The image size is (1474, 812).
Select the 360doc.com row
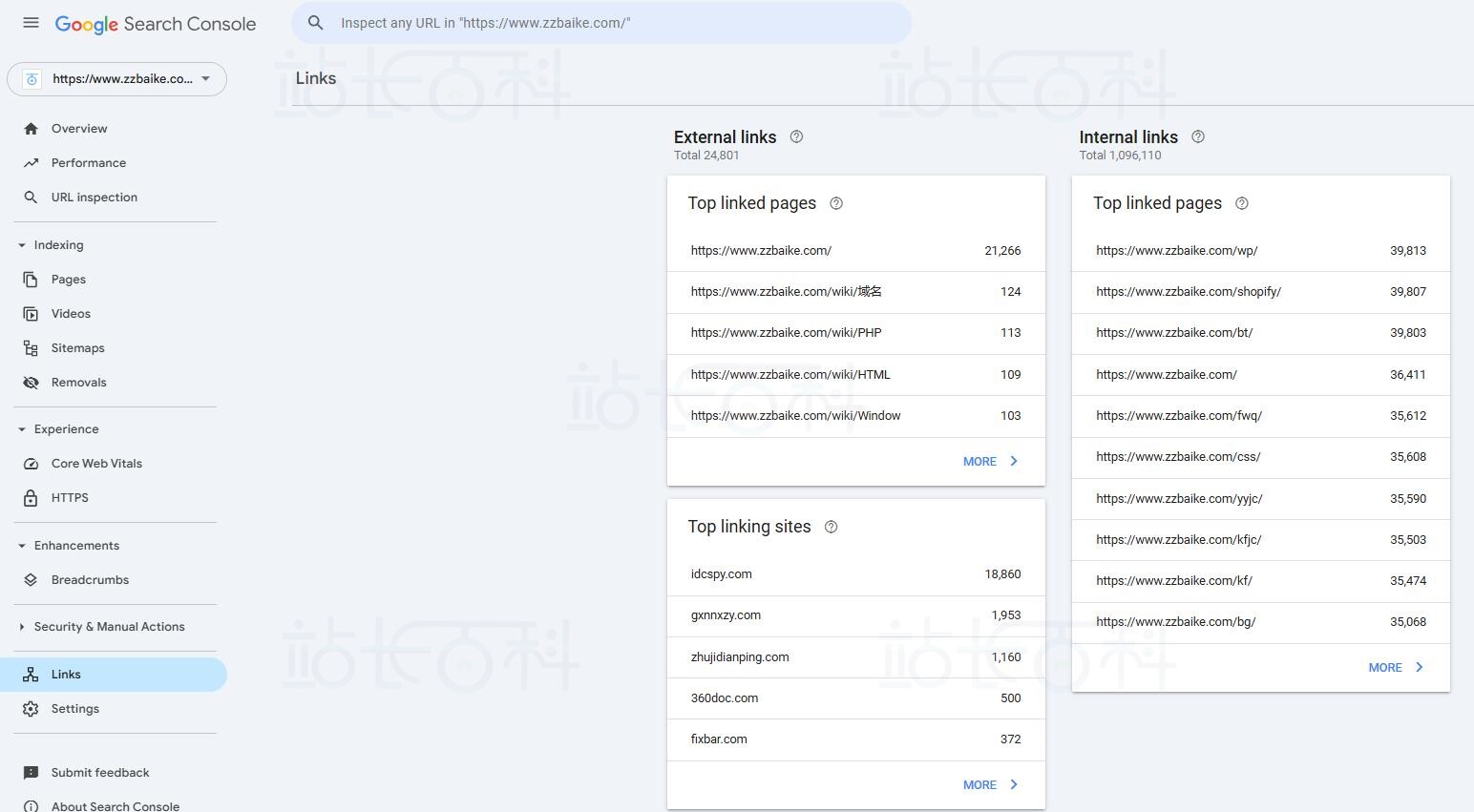point(856,698)
